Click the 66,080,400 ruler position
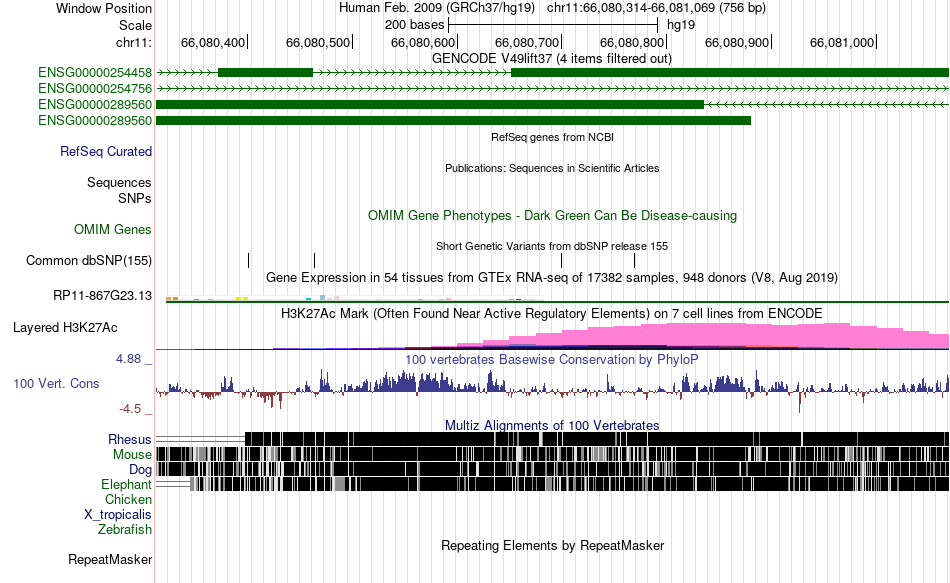This screenshot has width=950, height=583. click(x=213, y=42)
